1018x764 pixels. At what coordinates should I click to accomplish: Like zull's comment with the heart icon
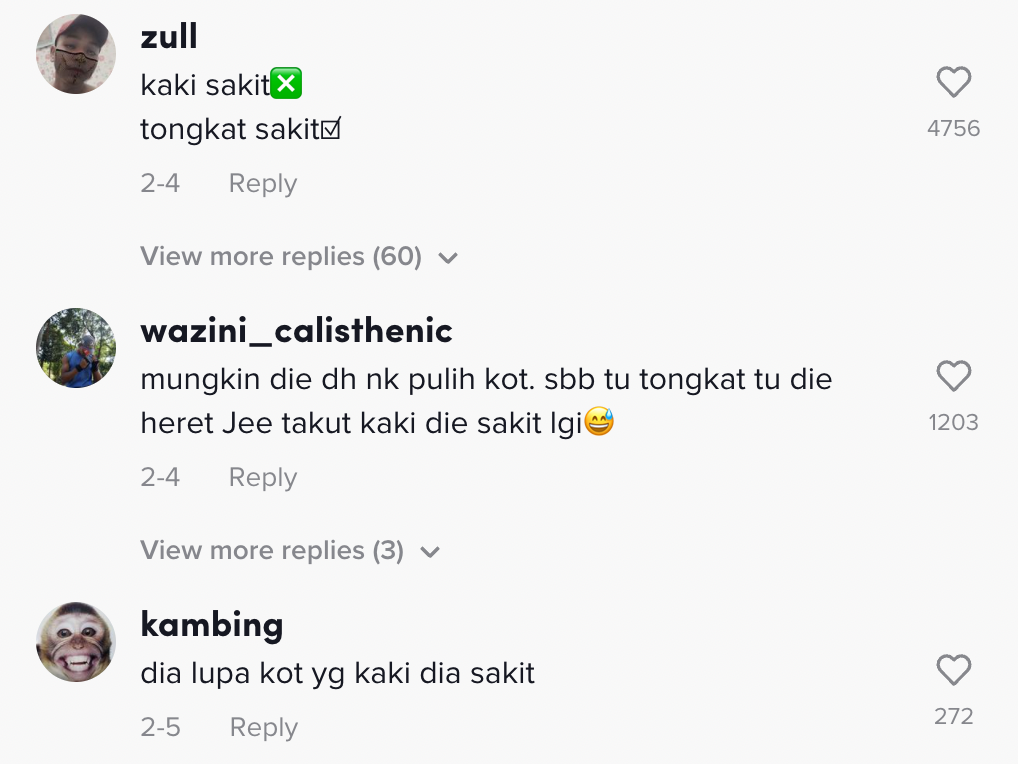click(x=953, y=82)
